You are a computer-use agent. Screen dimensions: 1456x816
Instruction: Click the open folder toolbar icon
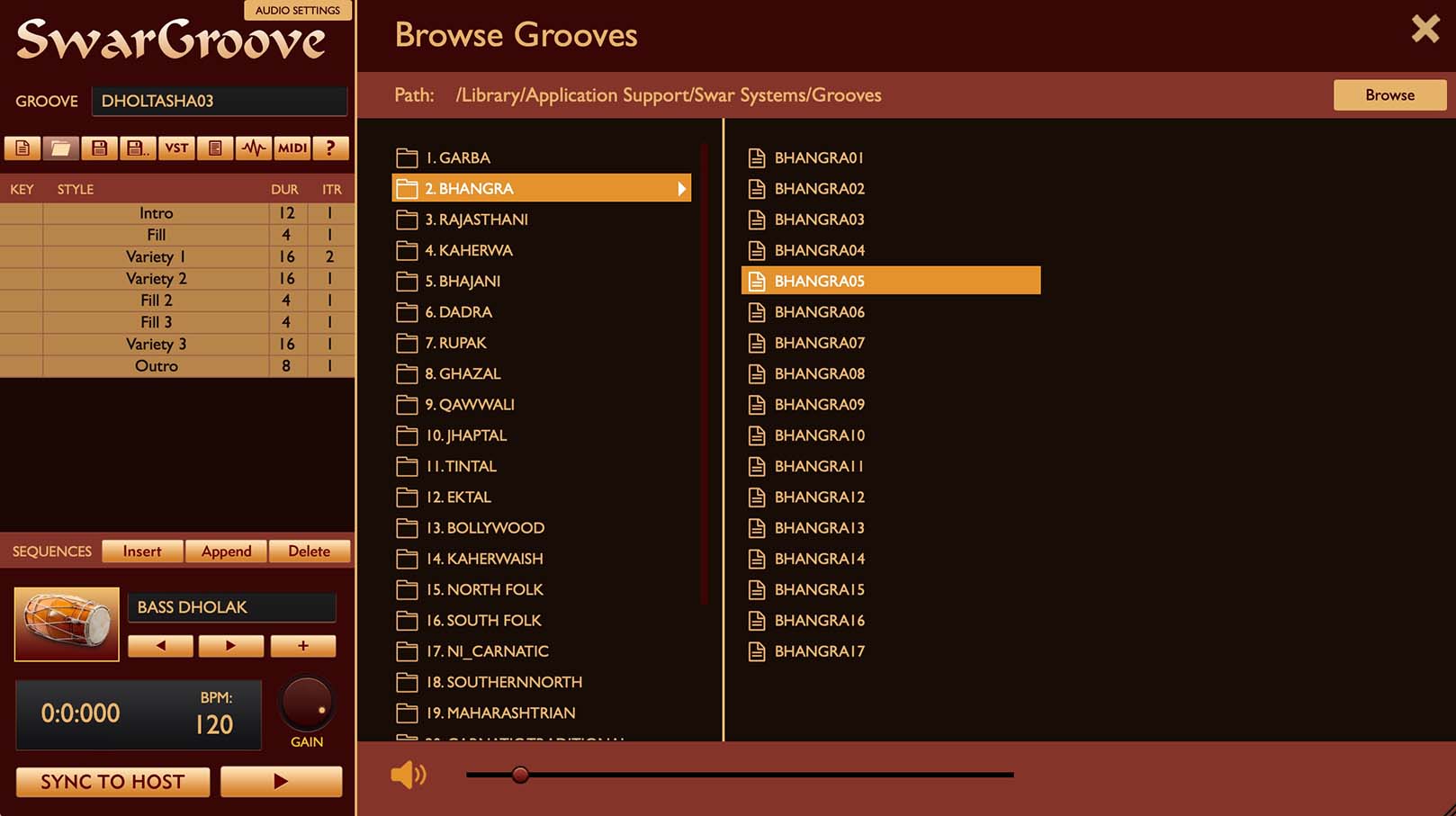coord(60,148)
